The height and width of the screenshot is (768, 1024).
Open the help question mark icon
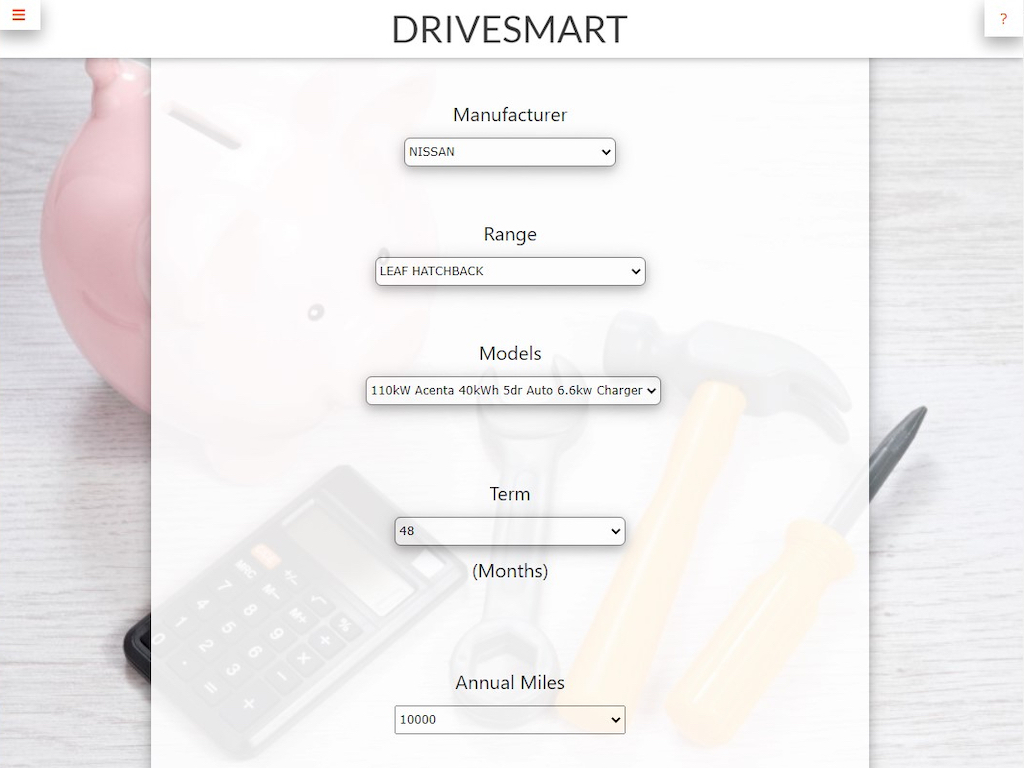point(1003,18)
